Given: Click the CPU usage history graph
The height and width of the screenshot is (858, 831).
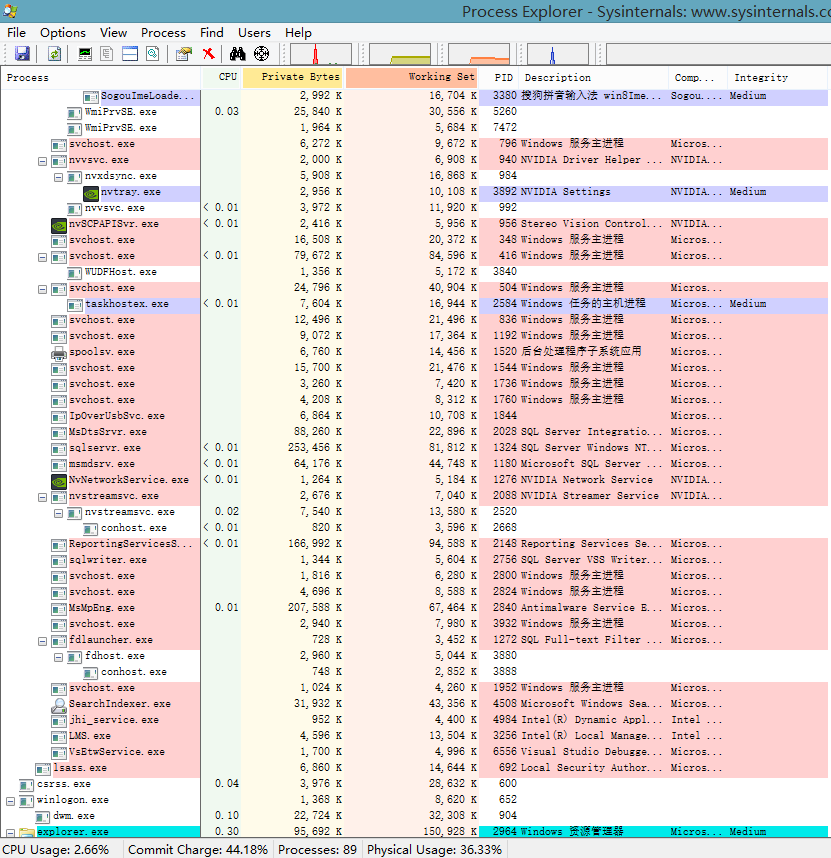Looking at the screenshot, I should point(320,54).
